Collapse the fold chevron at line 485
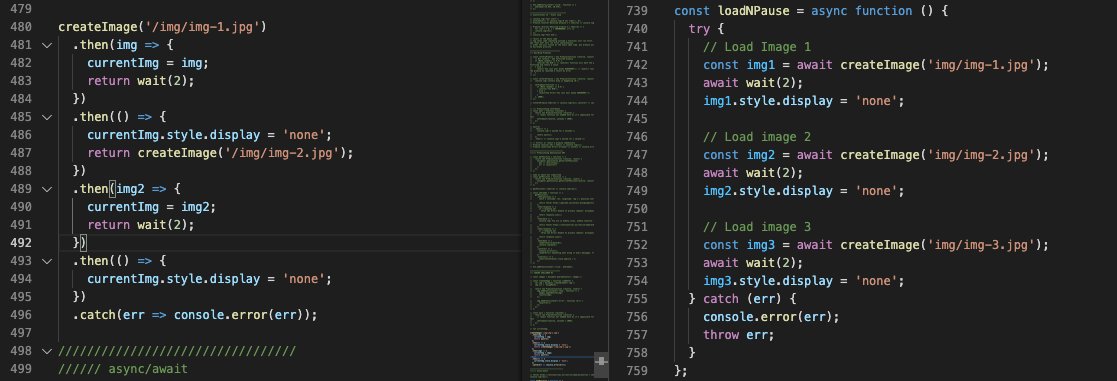Viewport: 1117px width, 381px height. coord(47,117)
